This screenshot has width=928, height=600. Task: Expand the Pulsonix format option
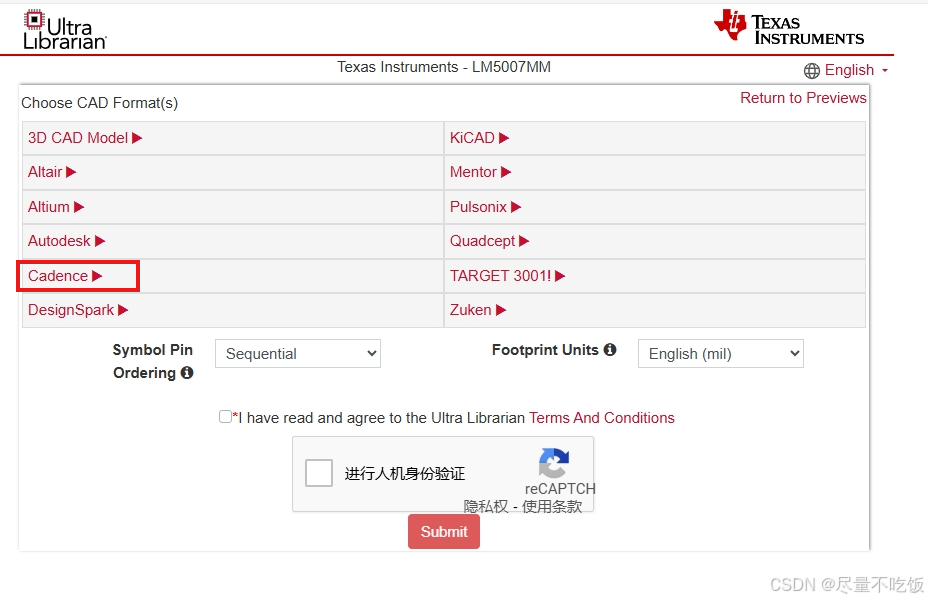pyautogui.click(x=485, y=207)
